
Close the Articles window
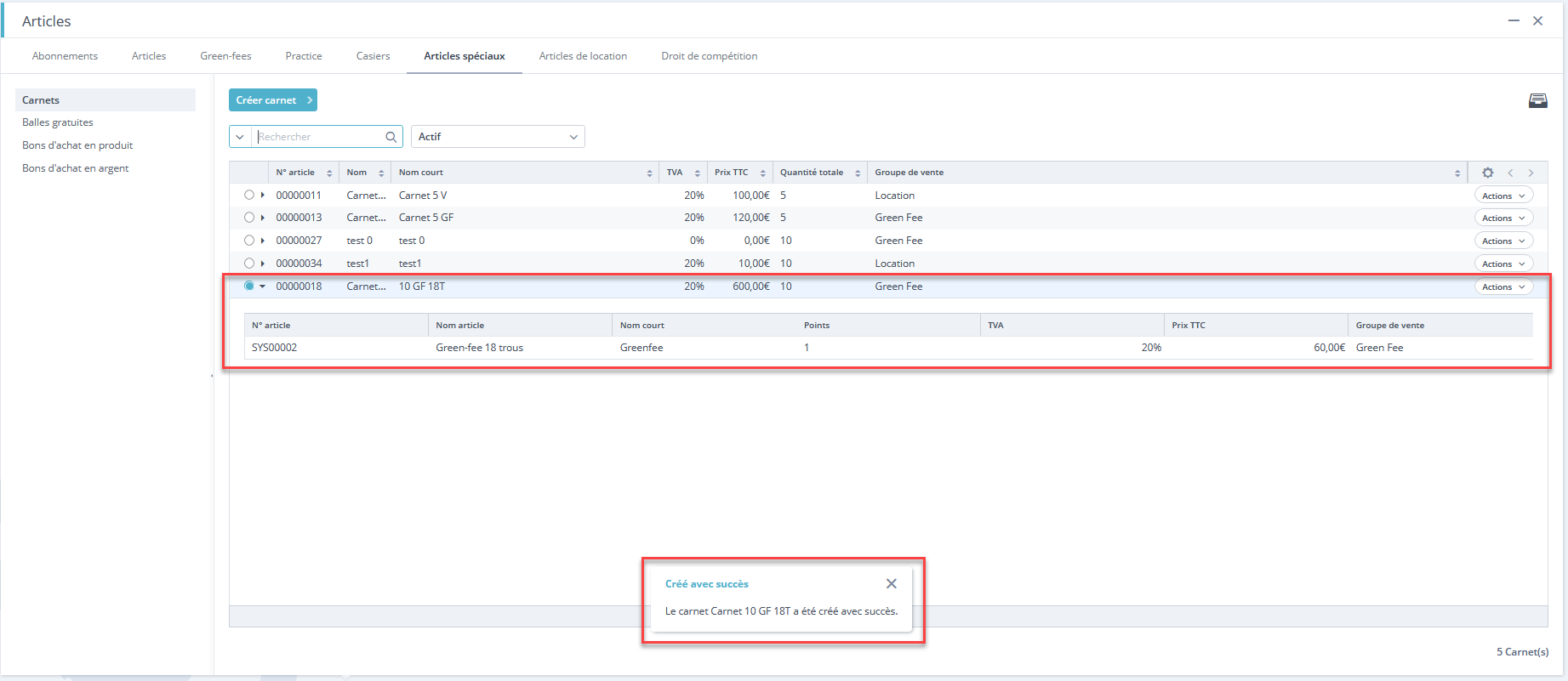coord(1537,20)
